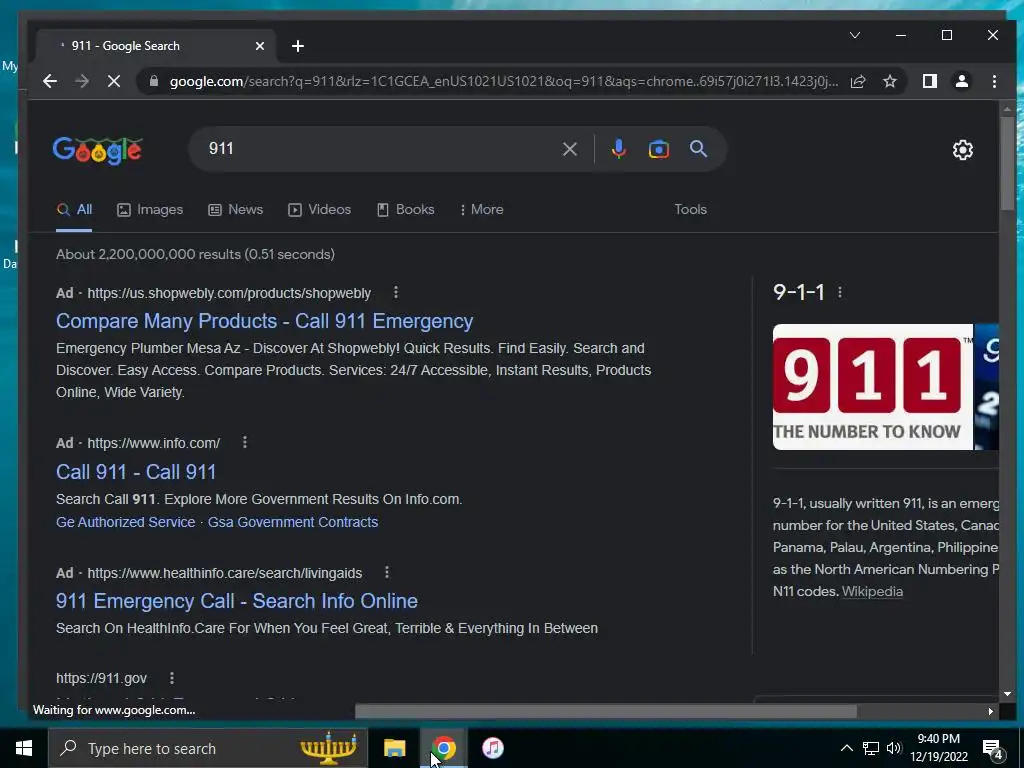Open a new tab
The width and height of the screenshot is (1024, 768).
point(298,46)
